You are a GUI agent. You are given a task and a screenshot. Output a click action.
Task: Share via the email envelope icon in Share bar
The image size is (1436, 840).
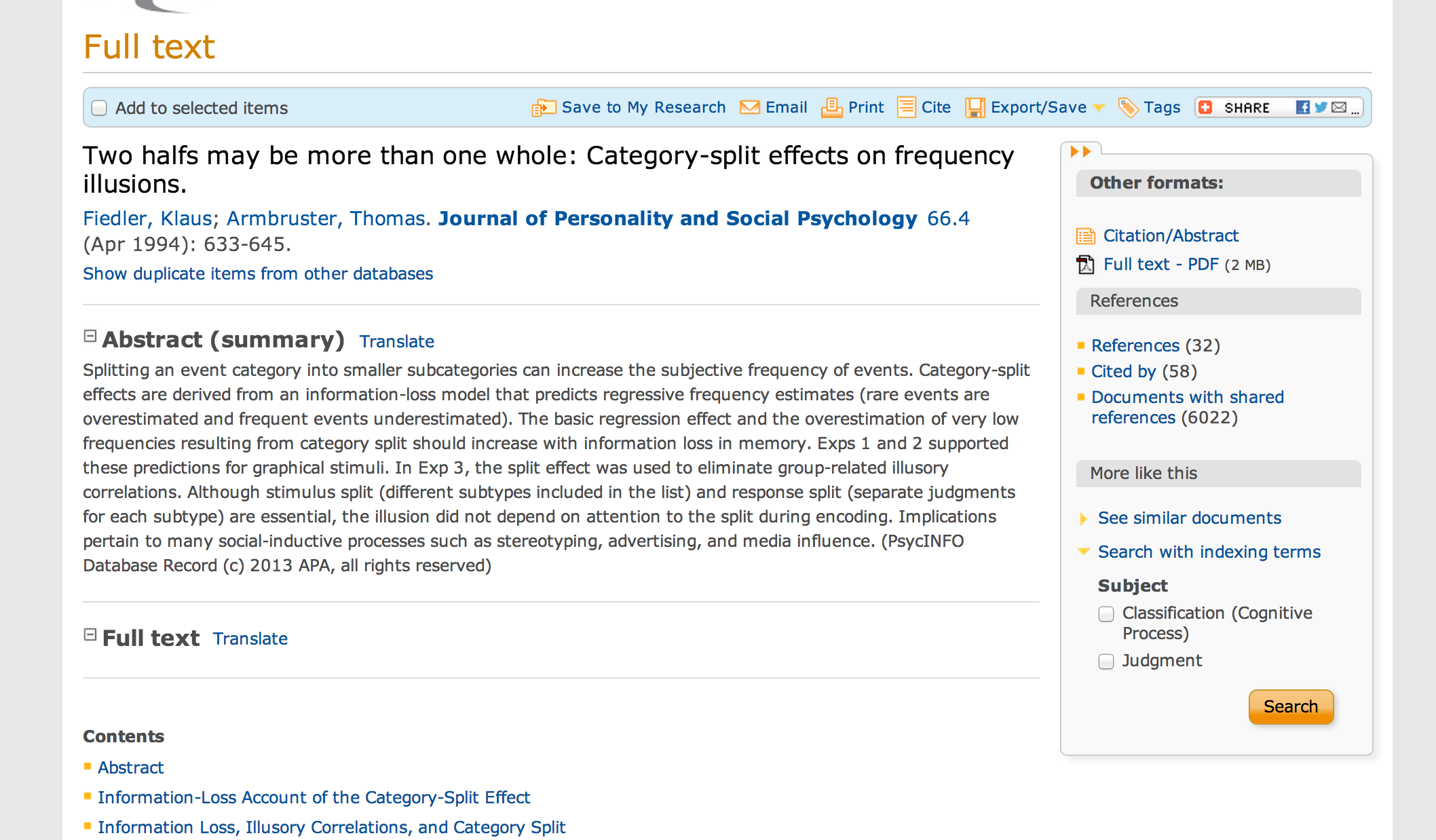click(x=1339, y=107)
